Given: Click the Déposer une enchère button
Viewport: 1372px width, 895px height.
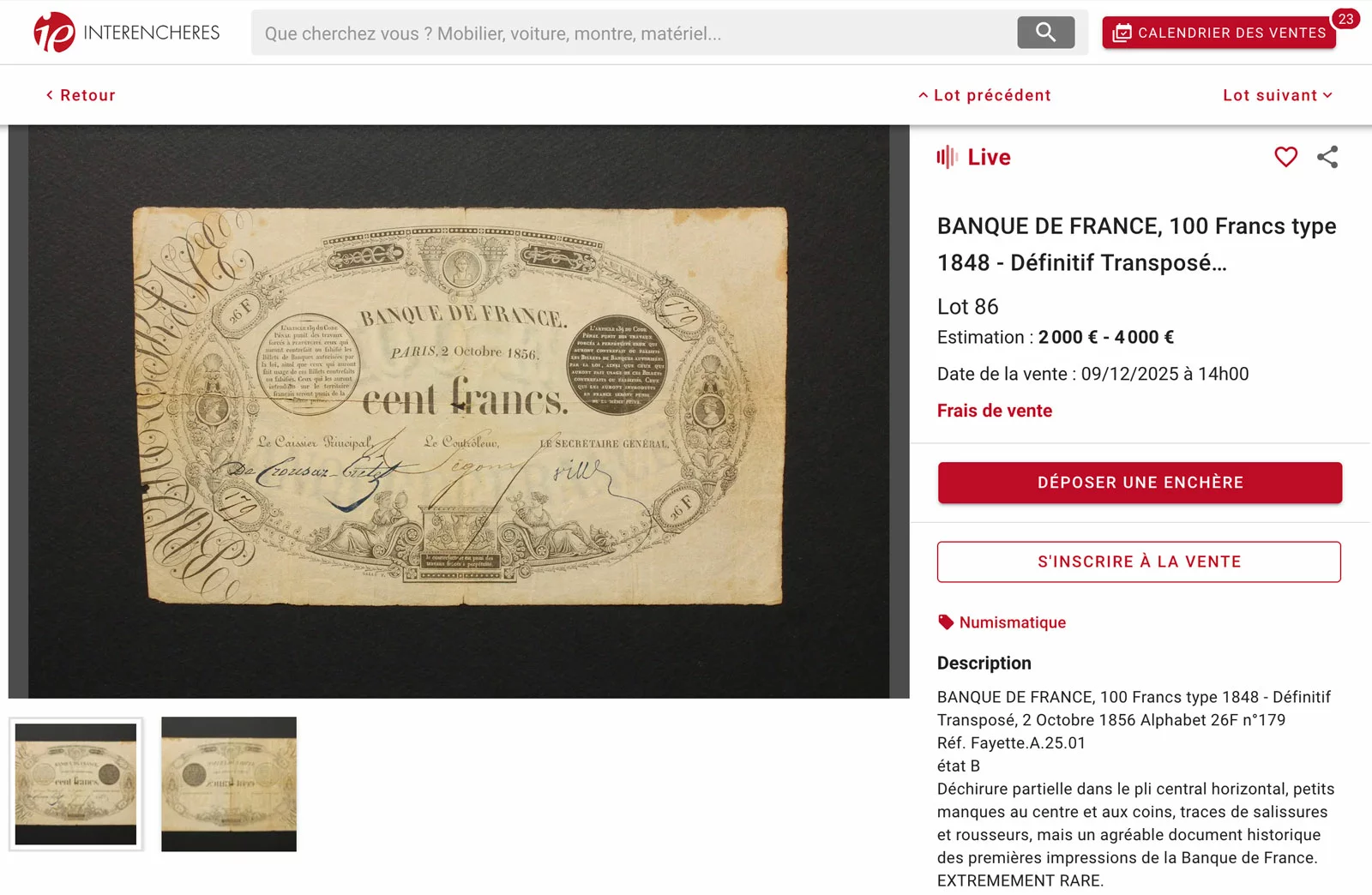Looking at the screenshot, I should click(x=1140, y=483).
